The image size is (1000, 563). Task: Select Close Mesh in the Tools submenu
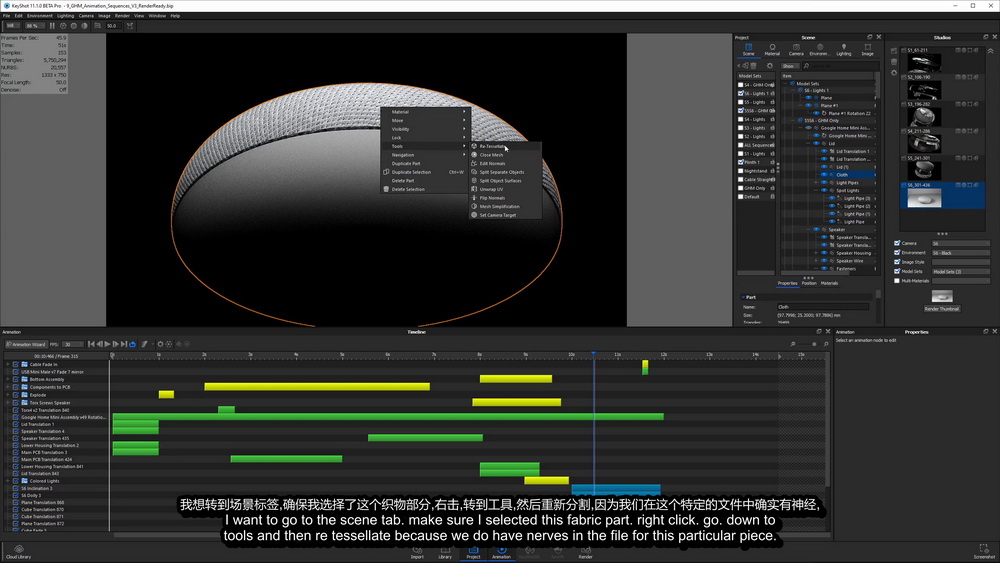tap(504, 155)
